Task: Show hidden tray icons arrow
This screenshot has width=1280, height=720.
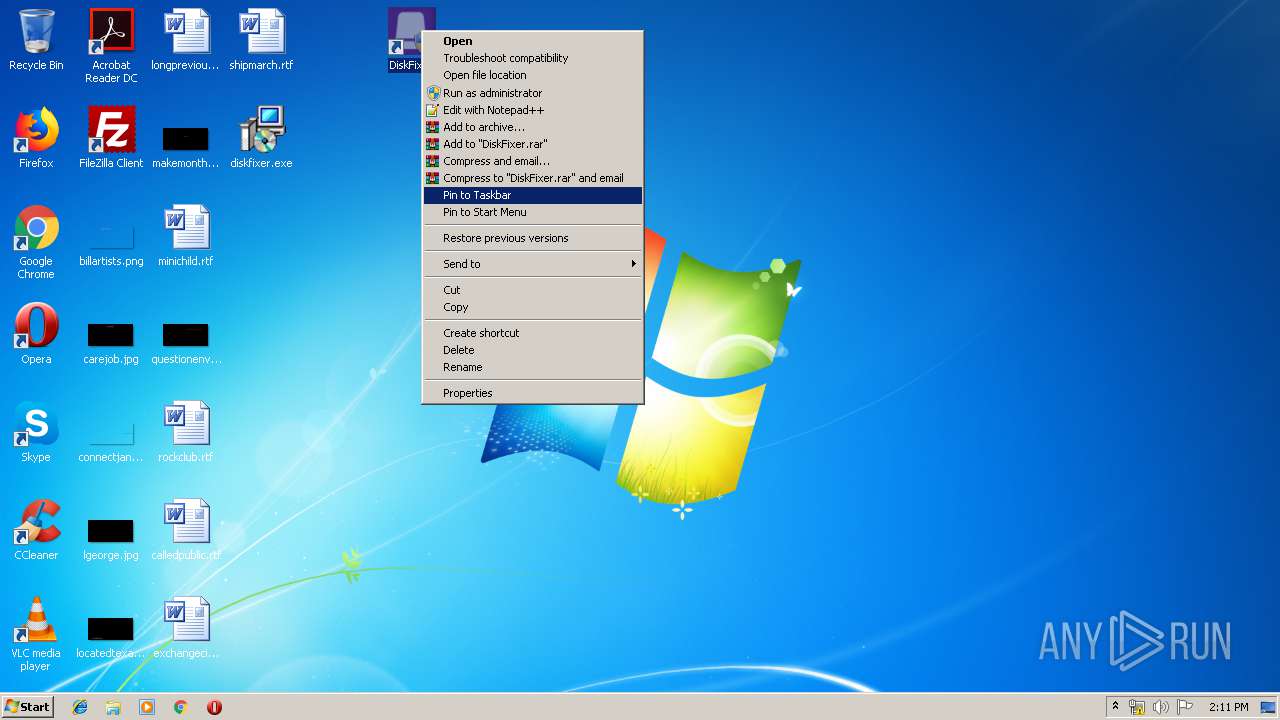Action: point(1115,707)
